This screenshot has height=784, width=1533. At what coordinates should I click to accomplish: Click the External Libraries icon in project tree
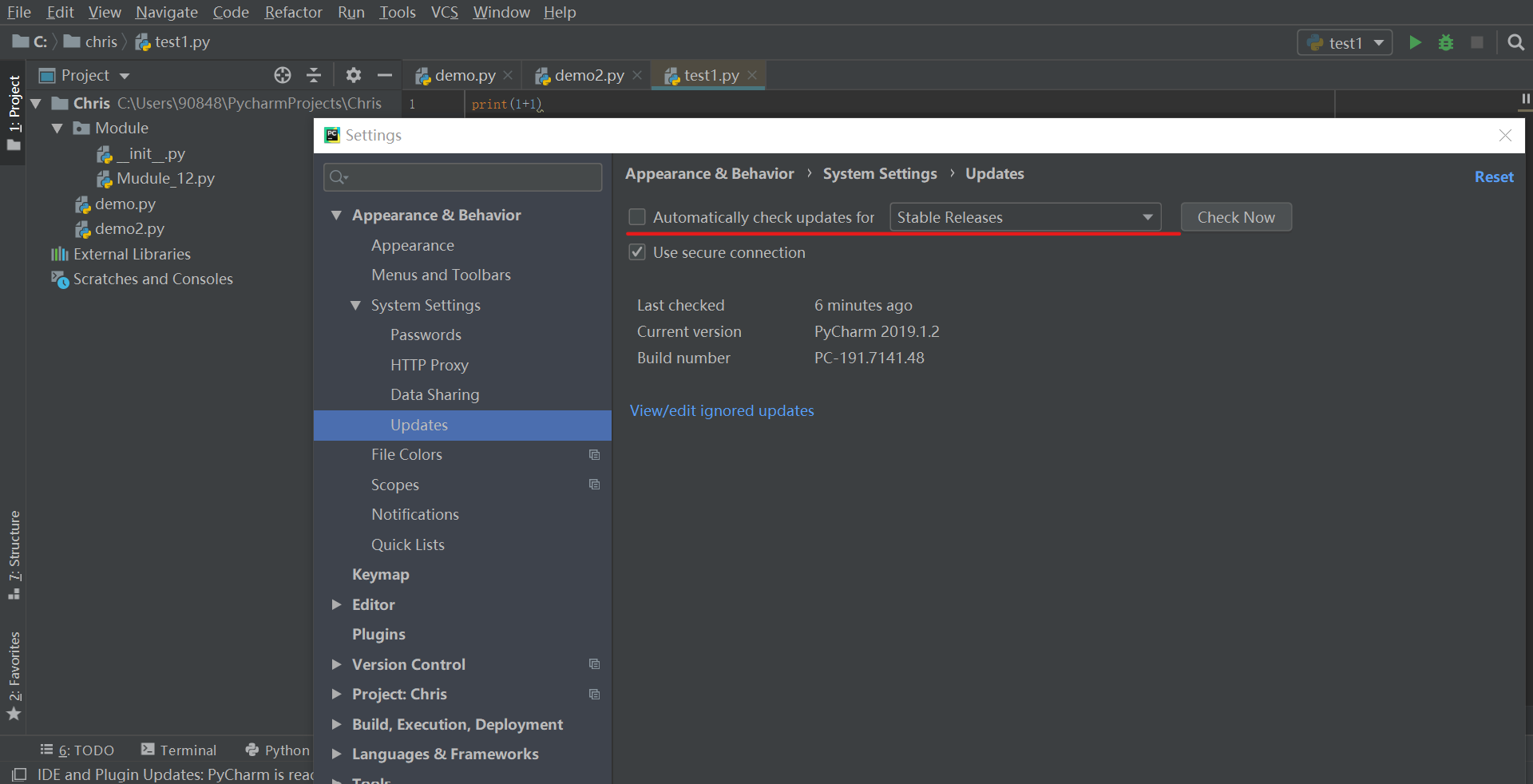tap(60, 254)
